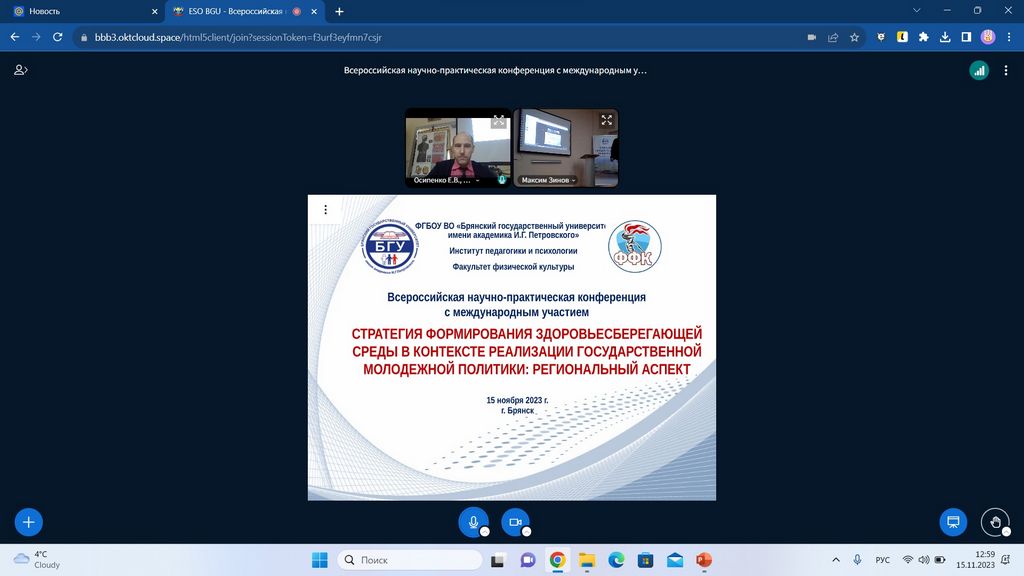Screen dimensions: 1024x576
Task: Check the green connection status indicator
Action: [979, 70]
